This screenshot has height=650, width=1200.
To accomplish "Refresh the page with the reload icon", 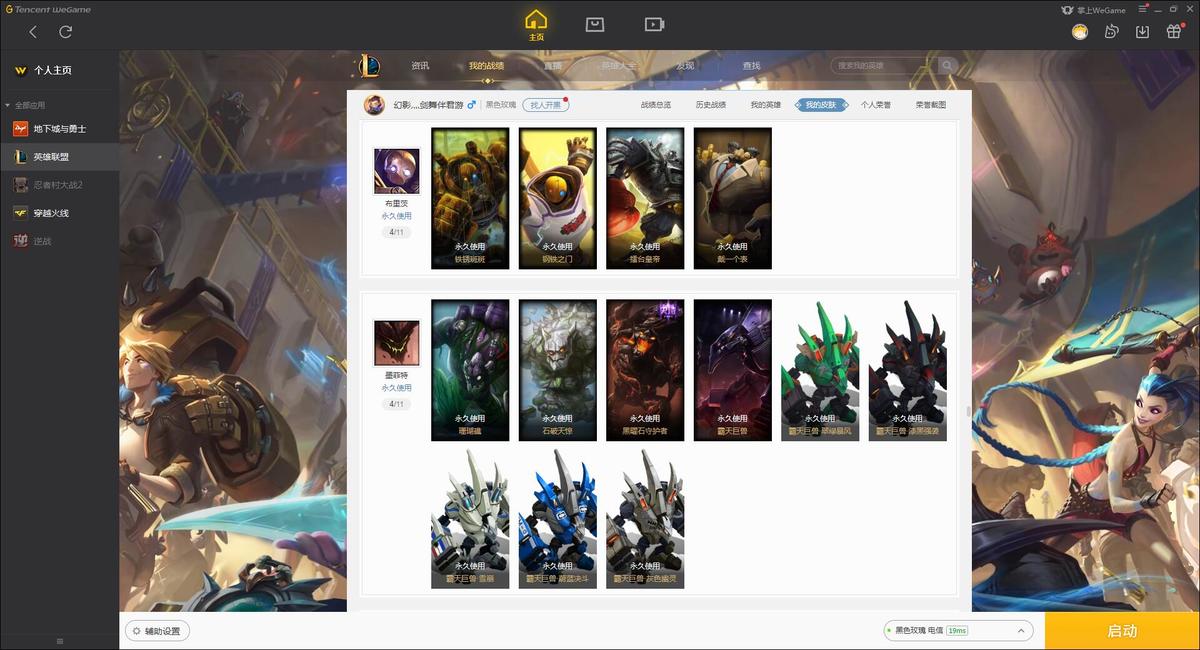I will [65, 32].
